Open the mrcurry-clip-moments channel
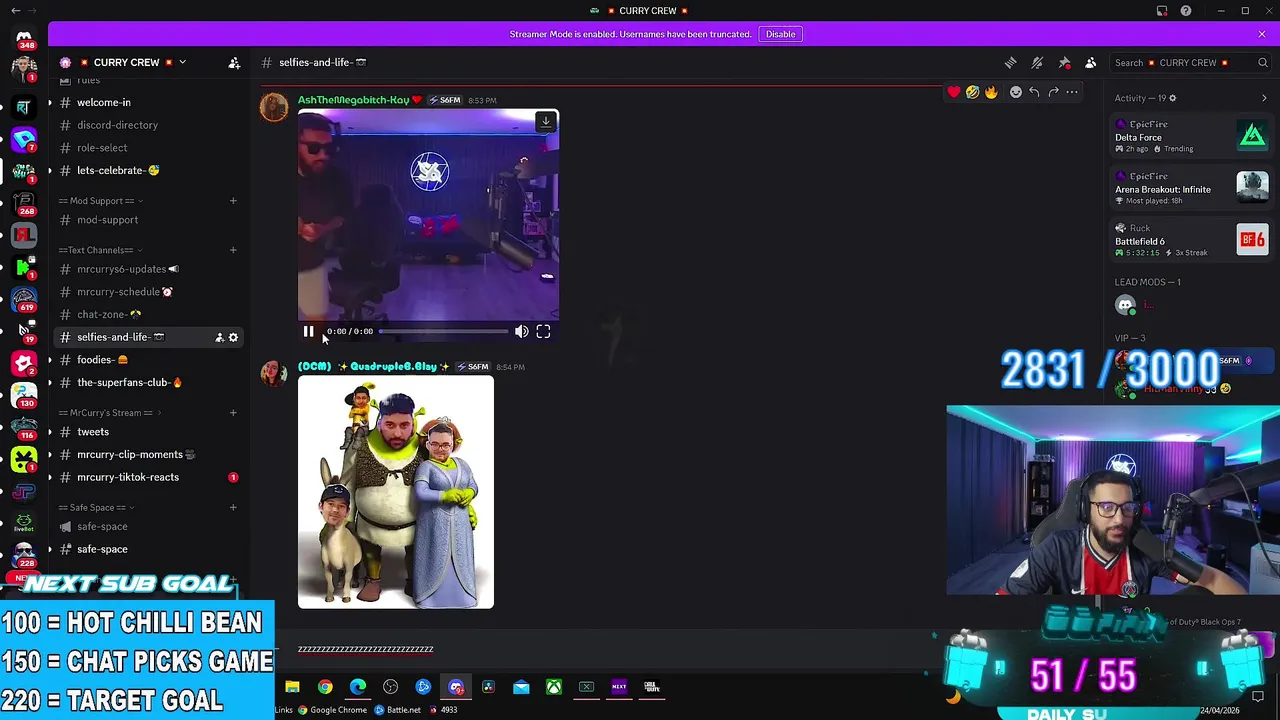 tap(149, 455)
